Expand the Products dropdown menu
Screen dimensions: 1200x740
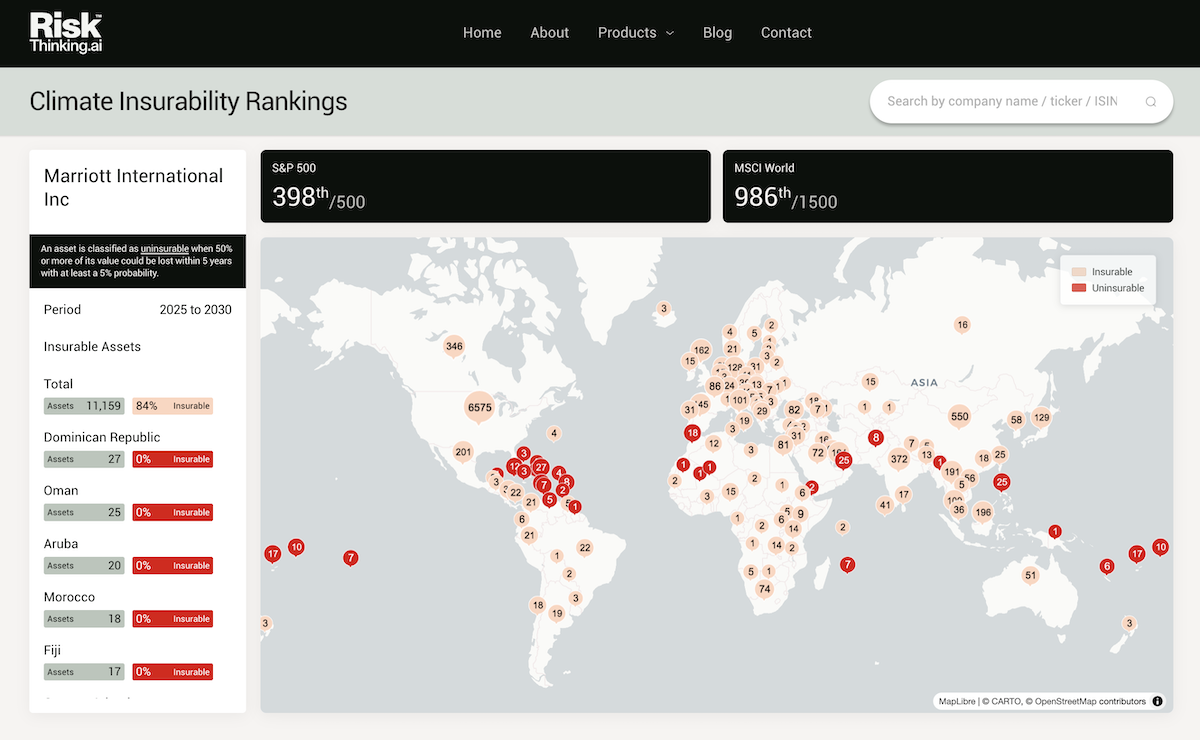[x=636, y=33]
